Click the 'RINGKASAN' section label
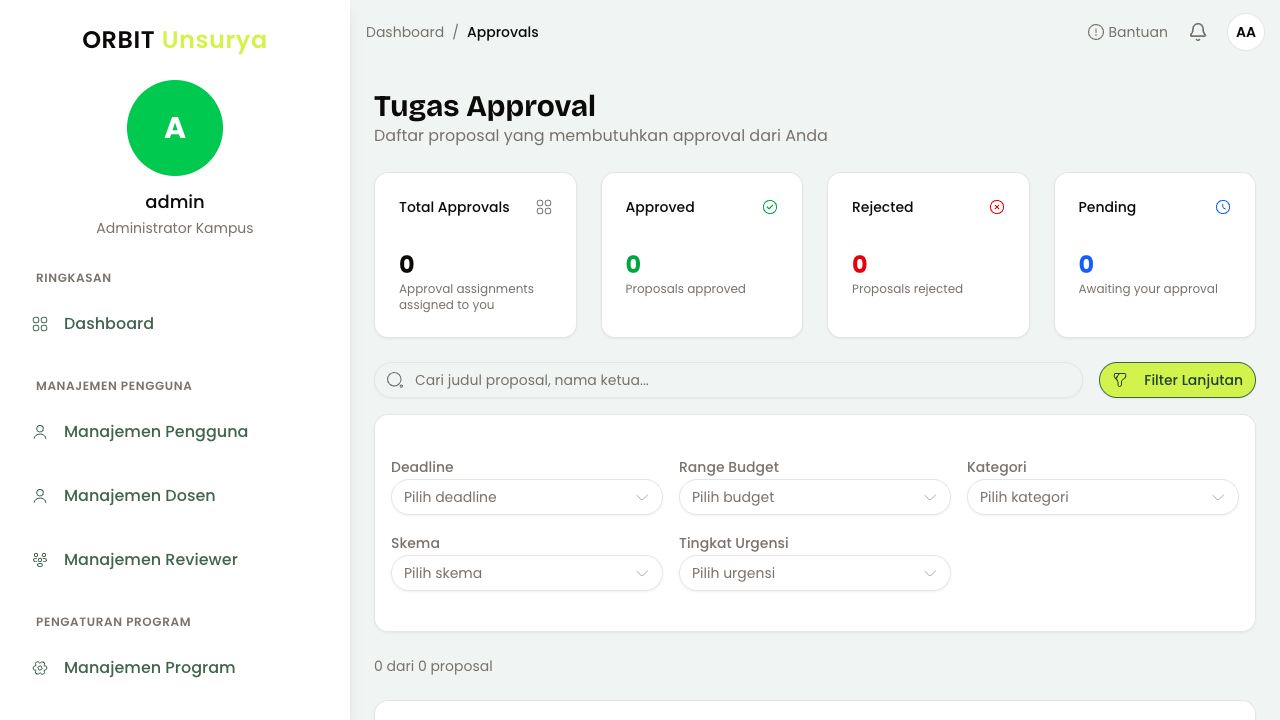Viewport: 1280px width, 720px height. click(74, 278)
